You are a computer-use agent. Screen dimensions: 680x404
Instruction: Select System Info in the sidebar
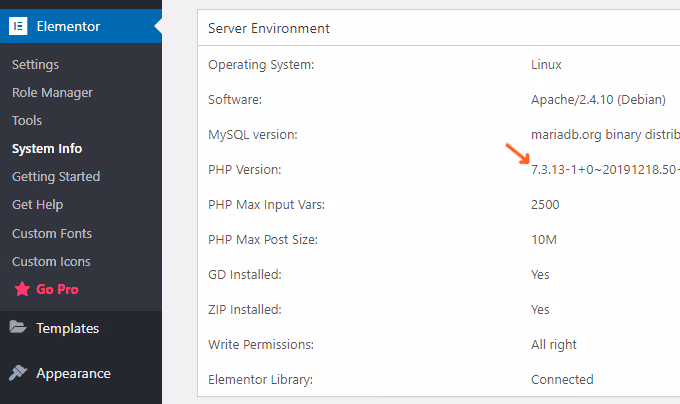click(x=47, y=149)
